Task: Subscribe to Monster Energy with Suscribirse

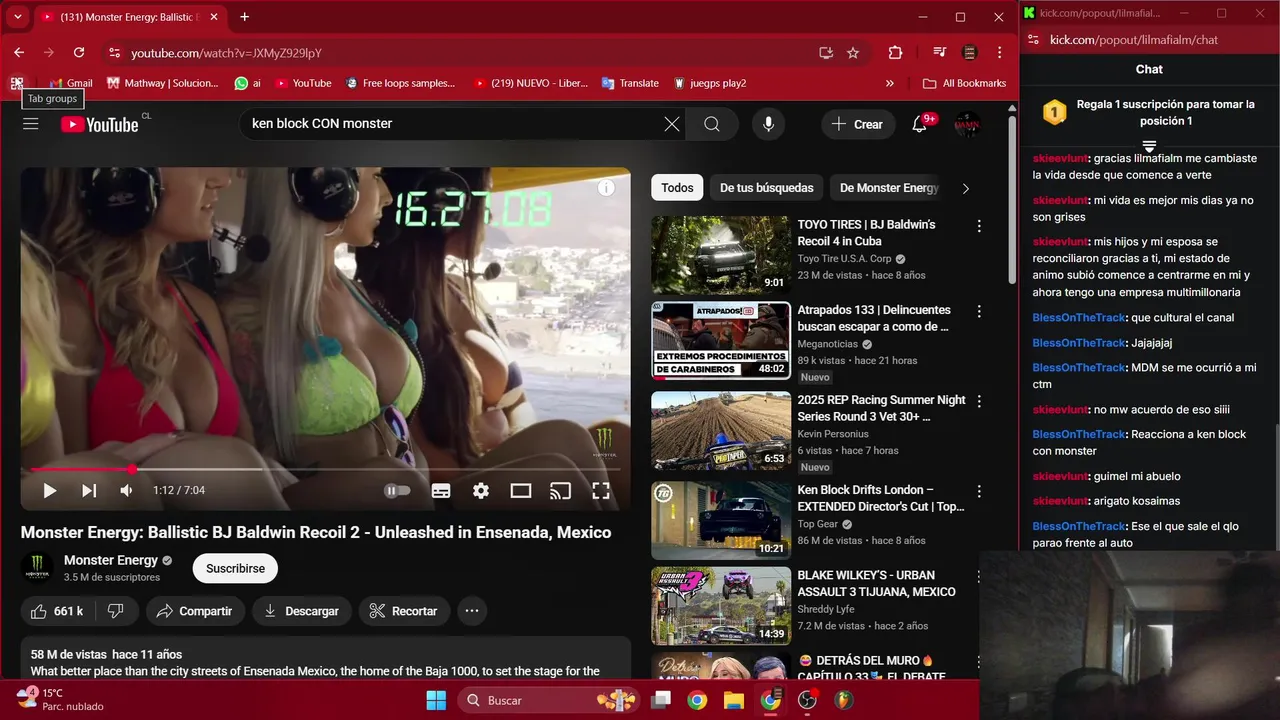Action: (235, 568)
